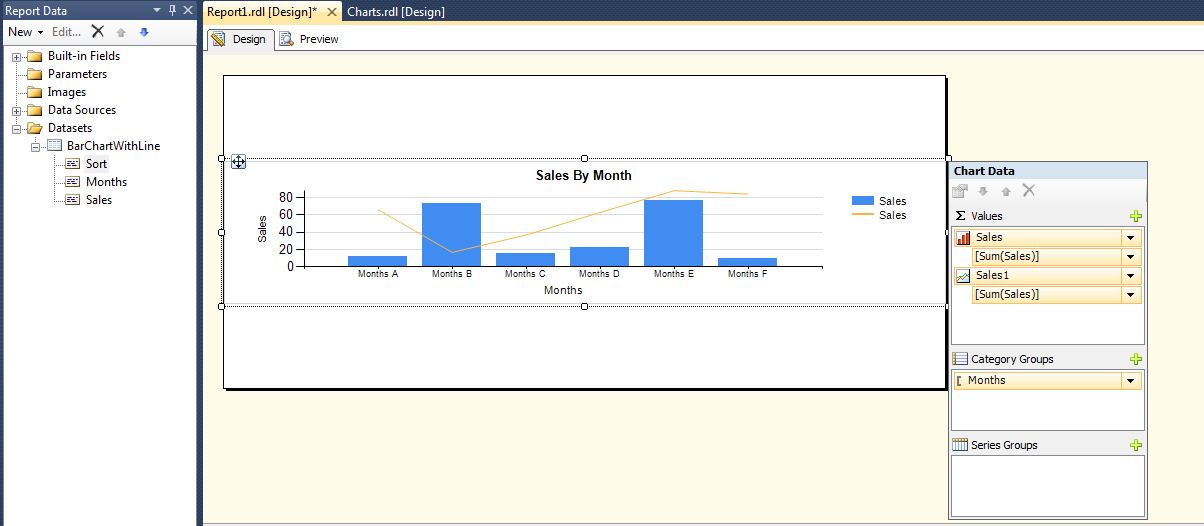Collapse the Datasets node

17,129
